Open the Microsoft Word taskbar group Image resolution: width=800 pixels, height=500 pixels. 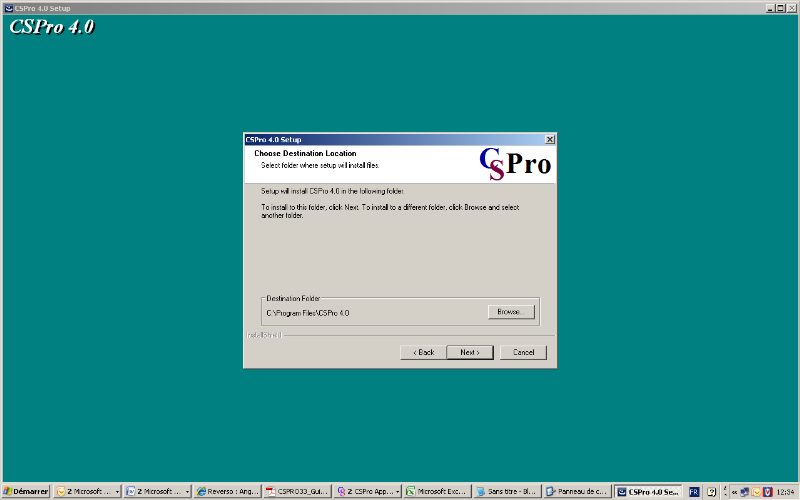pyautogui.click(x=158, y=491)
